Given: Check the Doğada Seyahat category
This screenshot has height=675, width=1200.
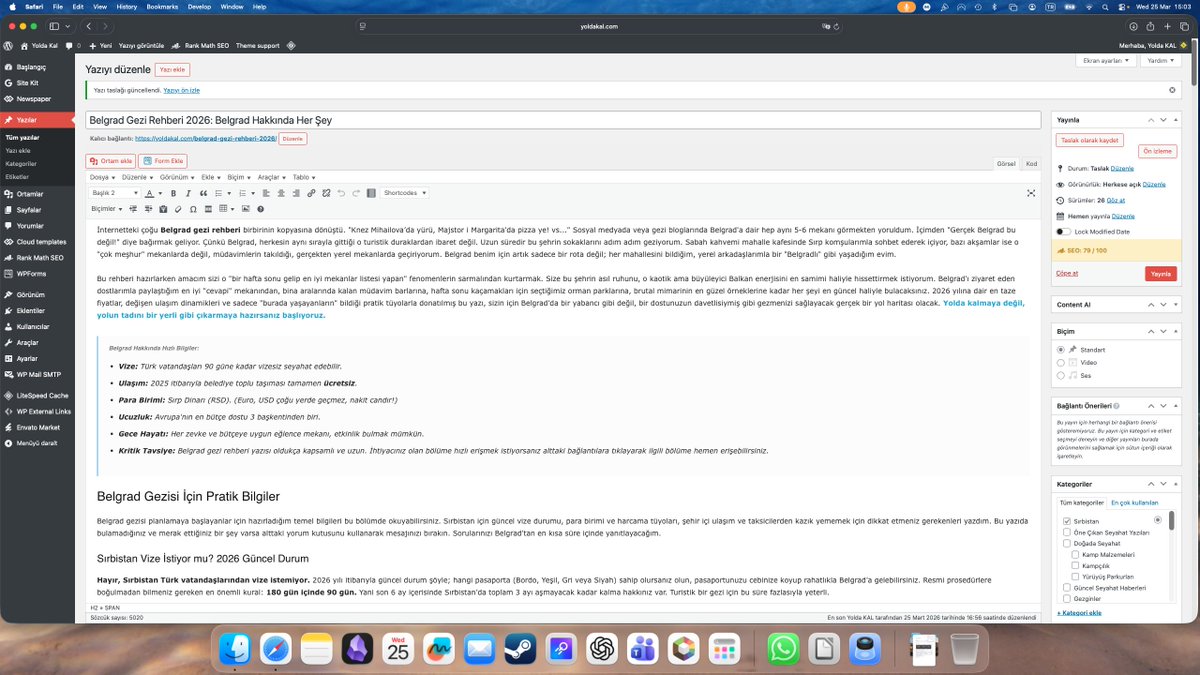Looking at the screenshot, I should [x=1067, y=544].
